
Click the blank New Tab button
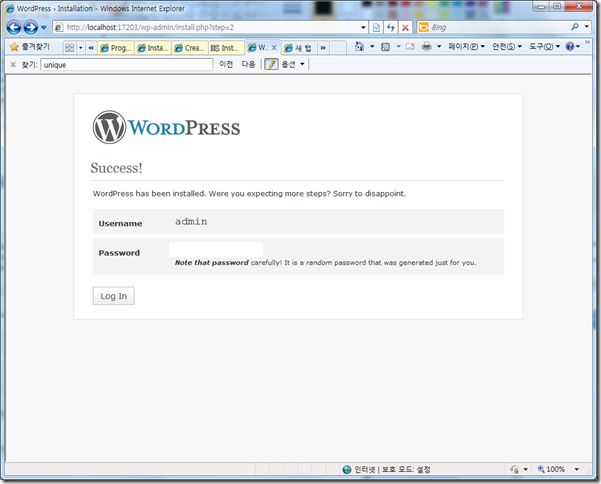point(338,48)
